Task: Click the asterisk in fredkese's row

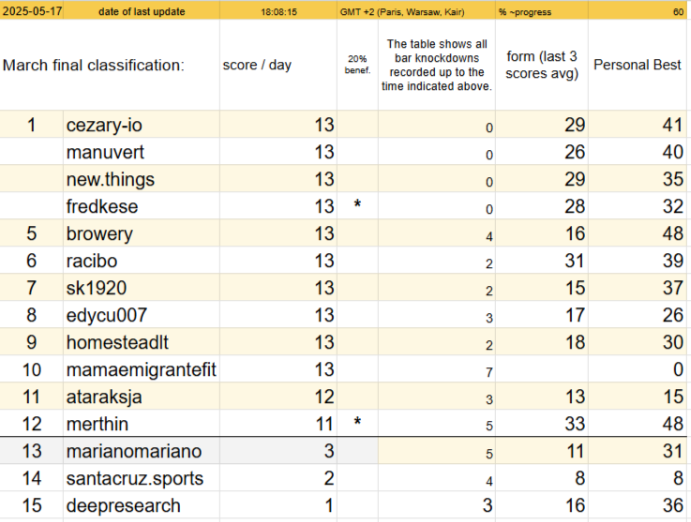Action: coord(357,206)
